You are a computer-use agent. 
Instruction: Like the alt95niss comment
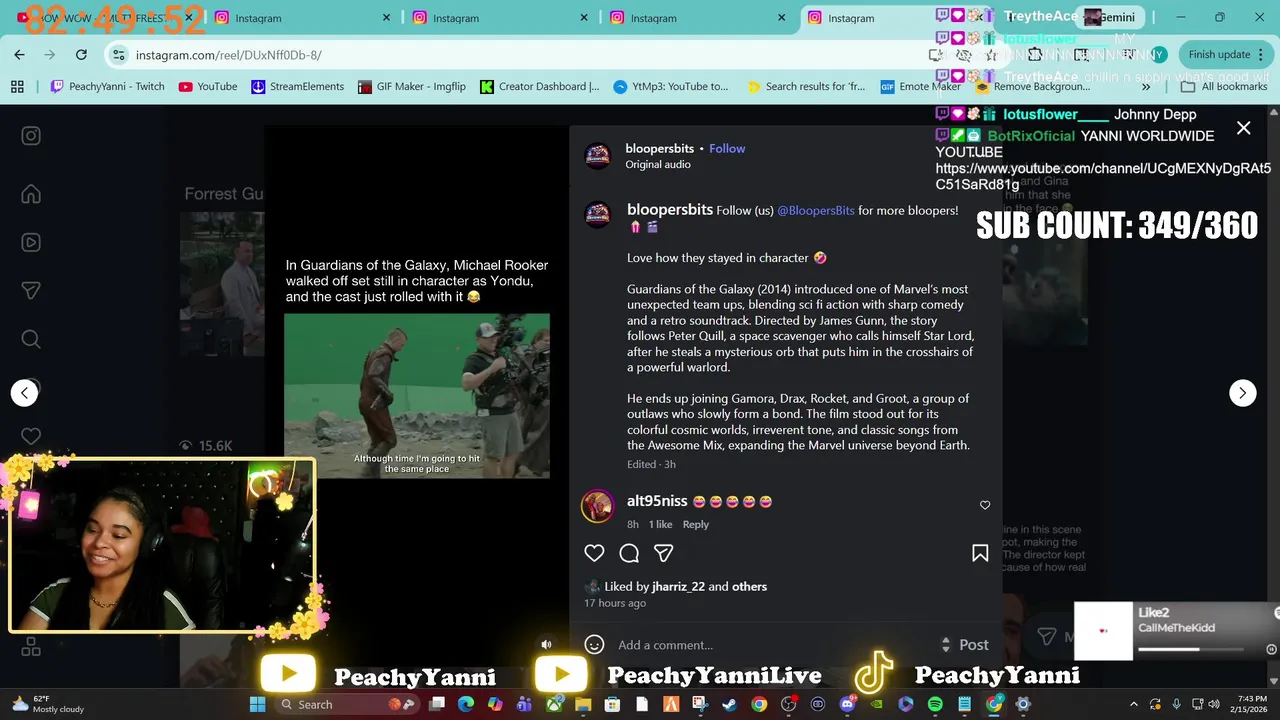985,505
